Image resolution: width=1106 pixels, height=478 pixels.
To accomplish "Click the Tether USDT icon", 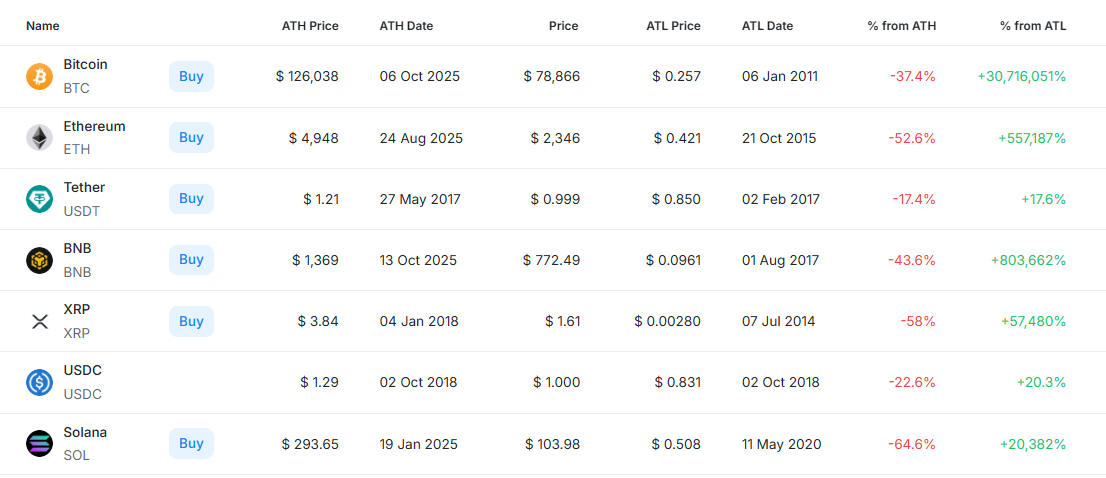I will [39, 199].
